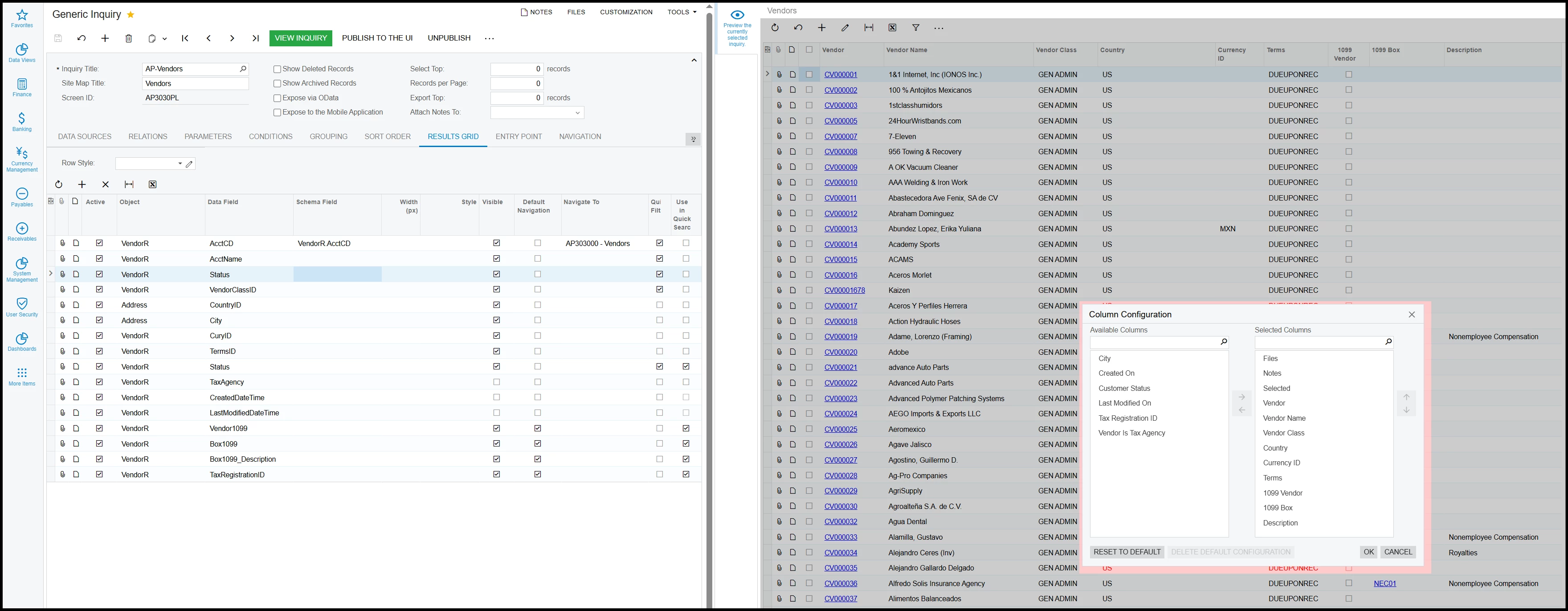Image resolution: width=1568 pixels, height=611 pixels.
Task: Click the edit pencil icon in Vendors toolbar
Action: pyautogui.click(x=845, y=28)
